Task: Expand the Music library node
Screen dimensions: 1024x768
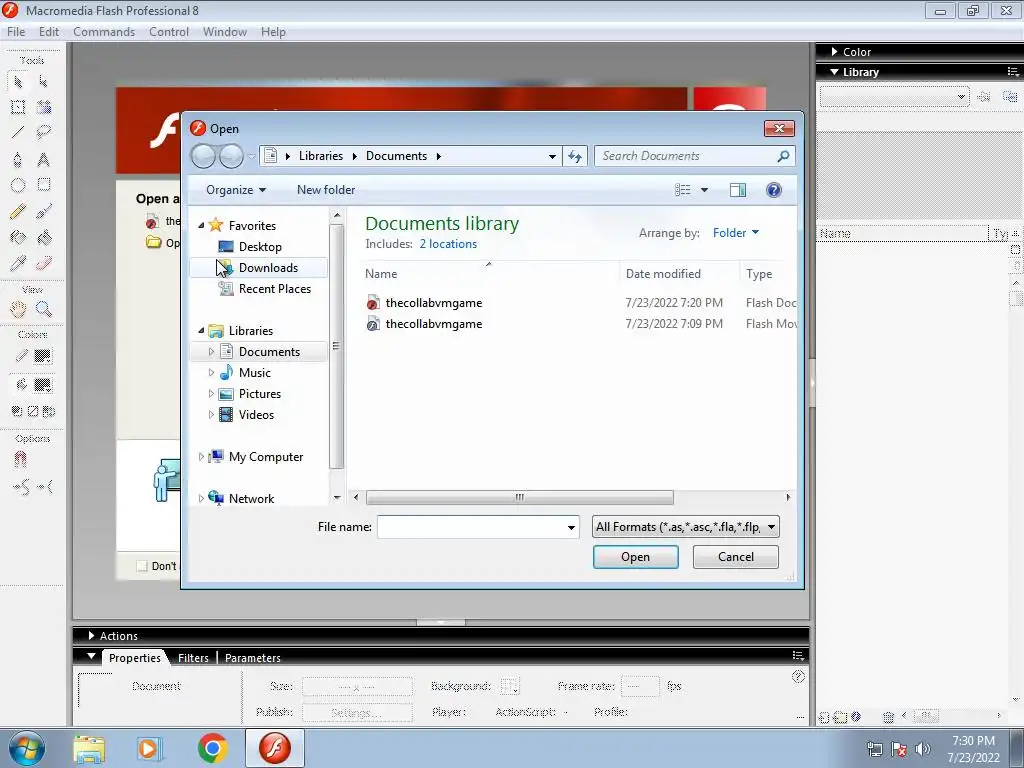Action: tap(211, 373)
